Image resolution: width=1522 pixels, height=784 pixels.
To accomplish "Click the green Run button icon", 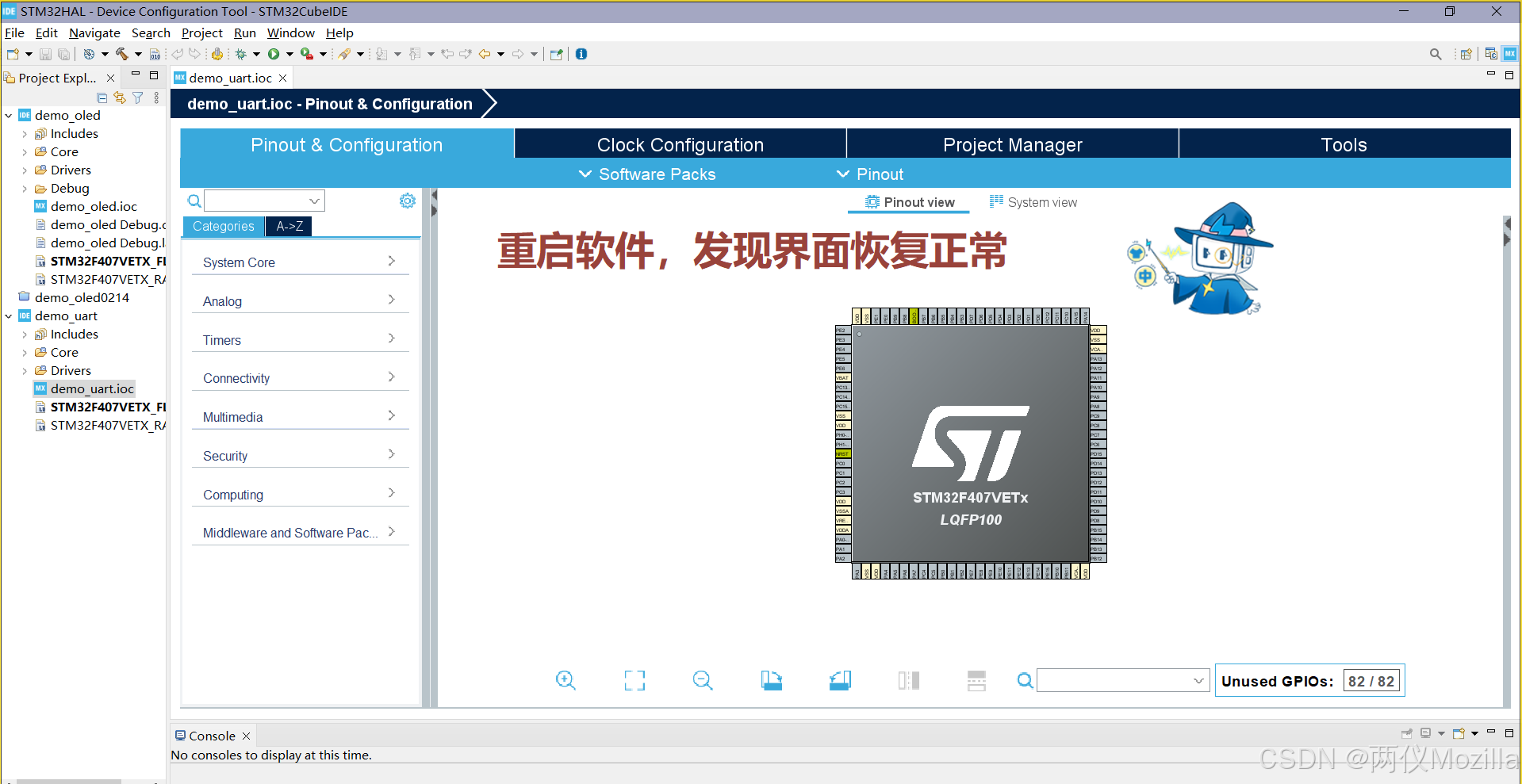I will tap(274, 54).
